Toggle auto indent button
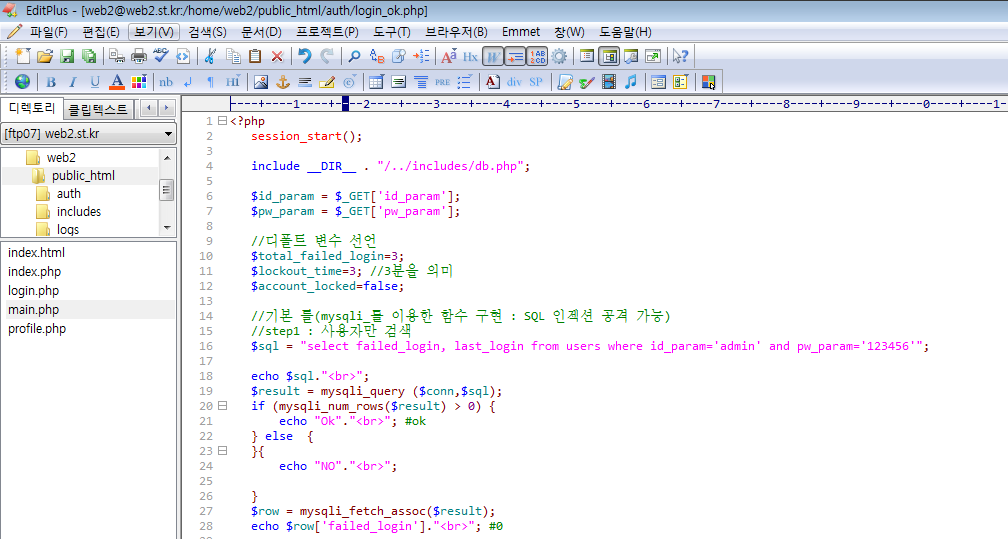Screen dimensions: 1008x539 (x=515, y=57)
